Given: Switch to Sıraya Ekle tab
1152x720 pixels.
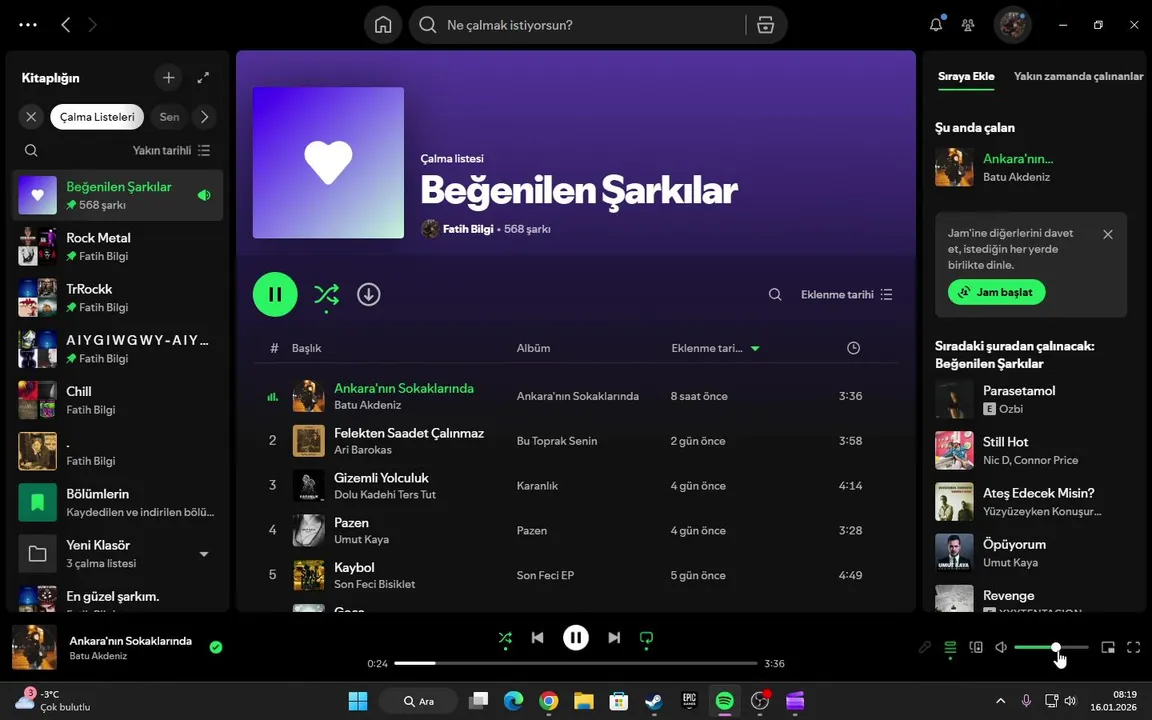Looking at the screenshot, I should coord(966,76).
